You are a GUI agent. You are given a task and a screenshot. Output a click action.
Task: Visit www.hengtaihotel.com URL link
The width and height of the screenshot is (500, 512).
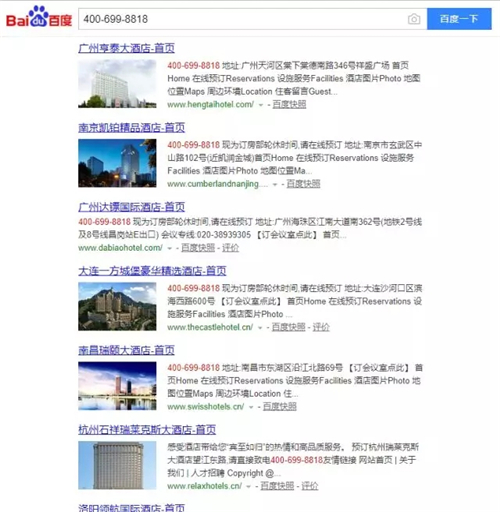[x=211, y=105]
